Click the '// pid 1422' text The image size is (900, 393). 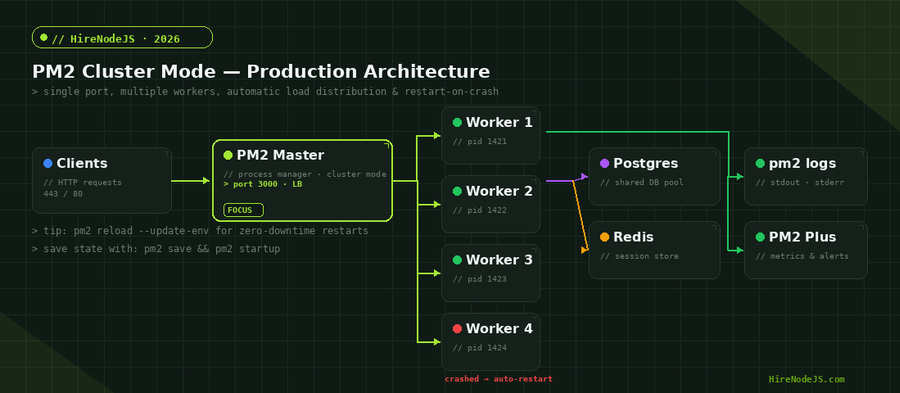(480, 210)
